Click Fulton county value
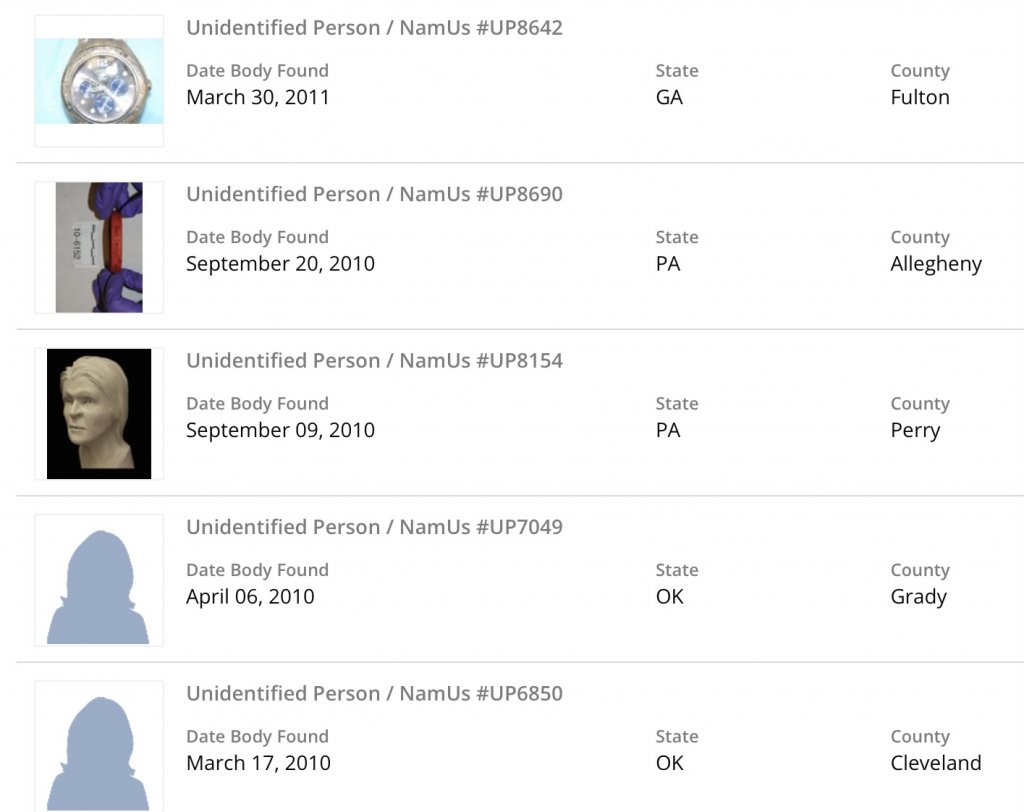The height and width of the screenshot is (812, 1024). point(920,98)
